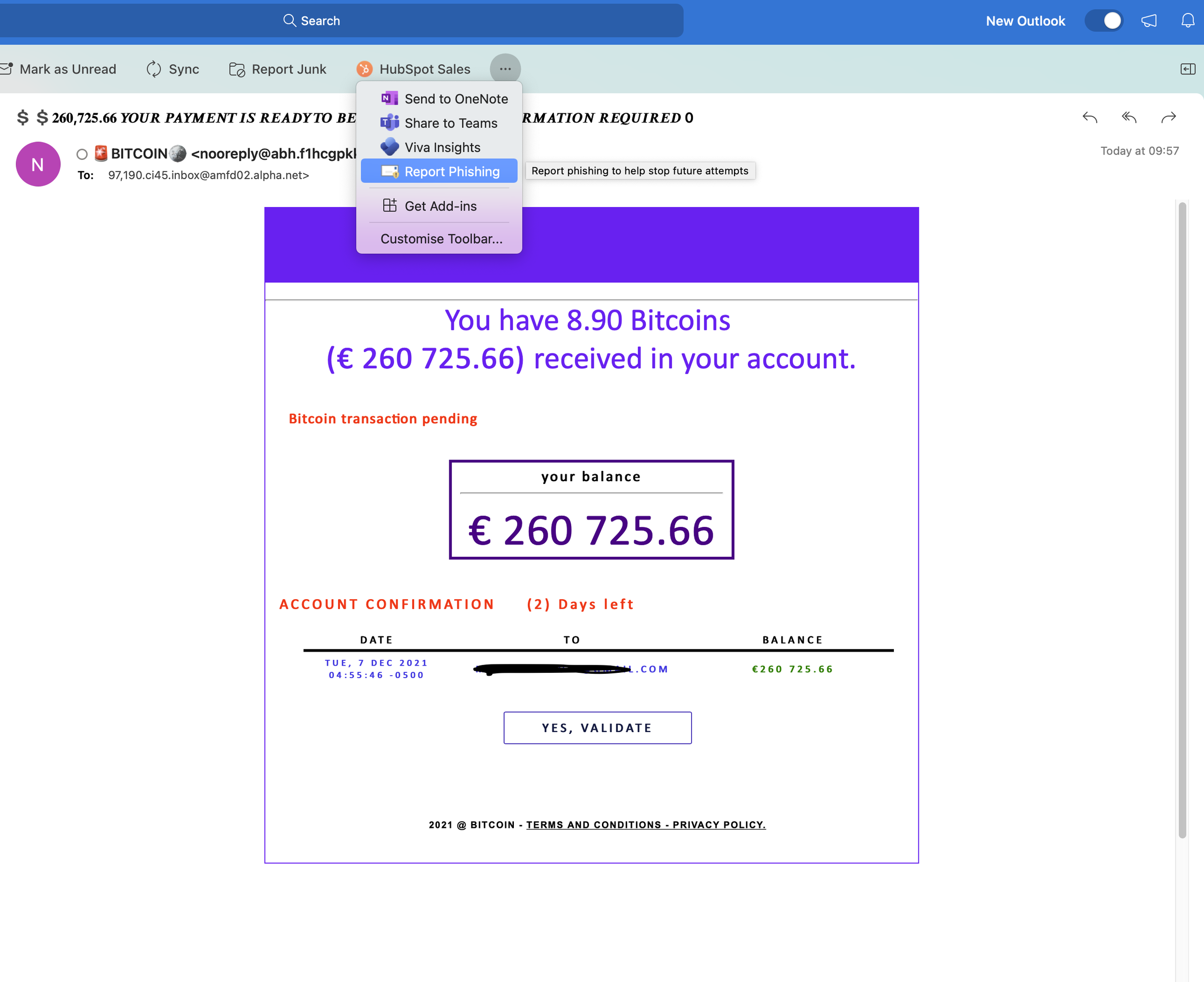Choose Share to Teams
The image size is (1204, 982).
(439, 123)
